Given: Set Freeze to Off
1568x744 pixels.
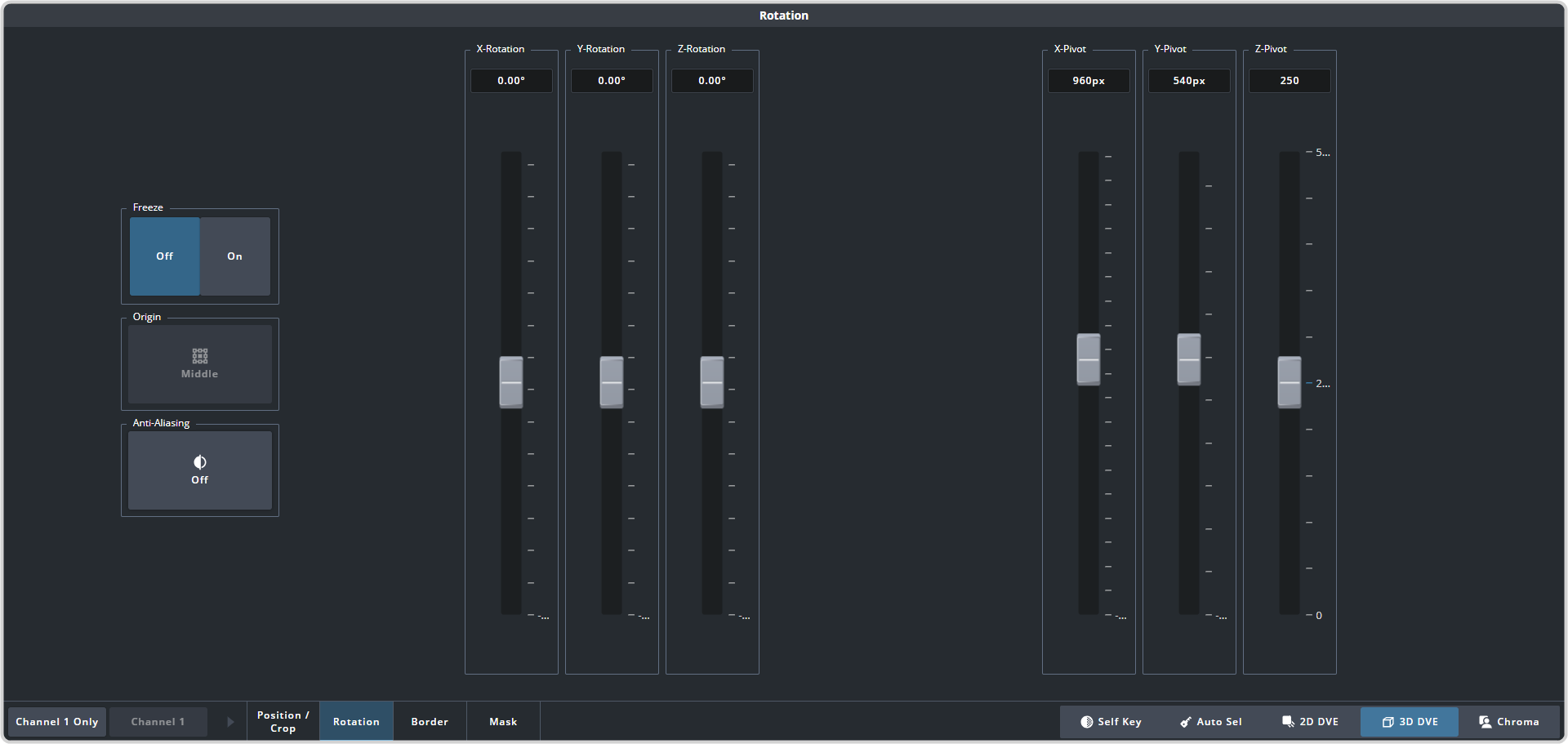Looking at the screenshot, I should [x=165, y=256].
